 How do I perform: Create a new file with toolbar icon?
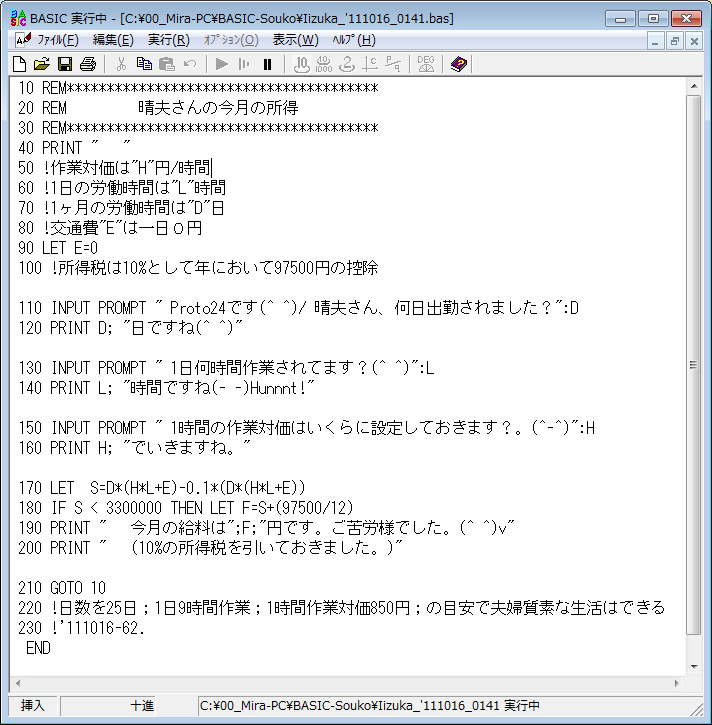(x=19, y=64)
